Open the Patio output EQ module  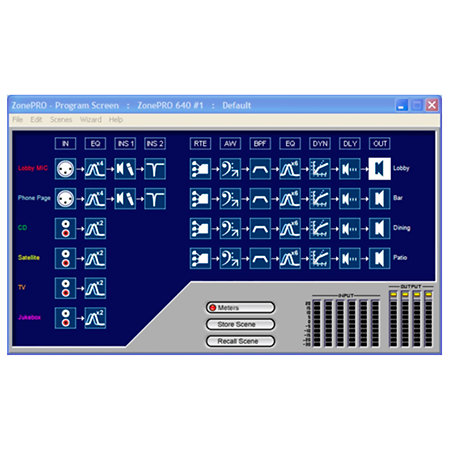(290, 258)
